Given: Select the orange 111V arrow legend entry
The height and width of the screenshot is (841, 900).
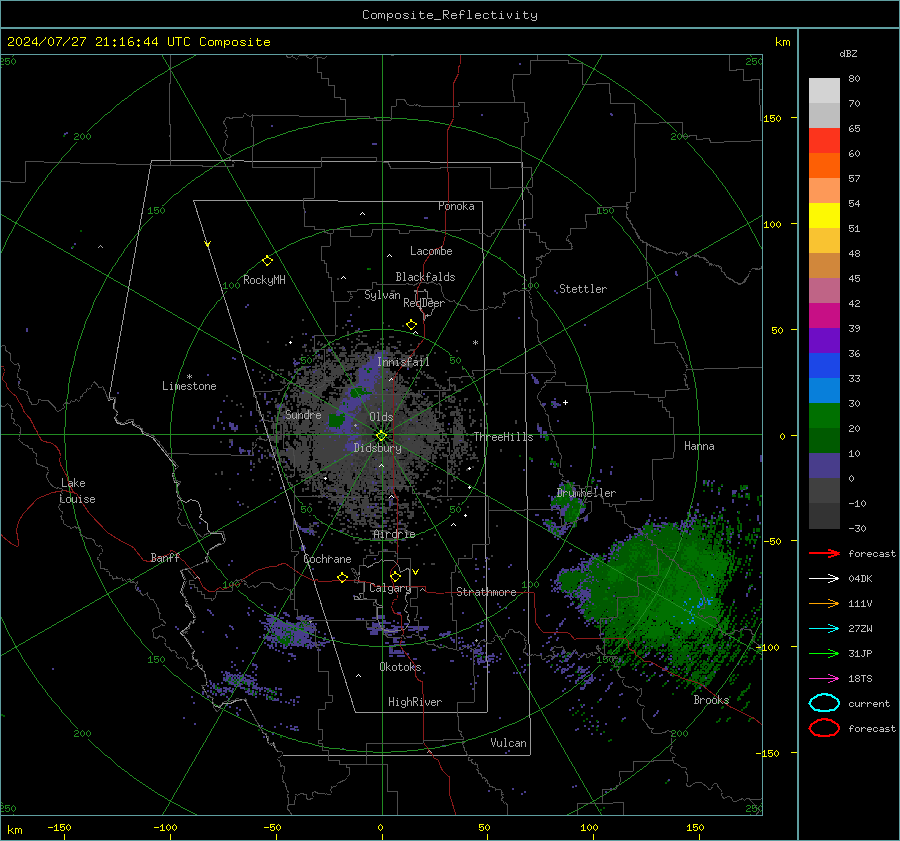Looking at the screenshot, I should 824,603.
